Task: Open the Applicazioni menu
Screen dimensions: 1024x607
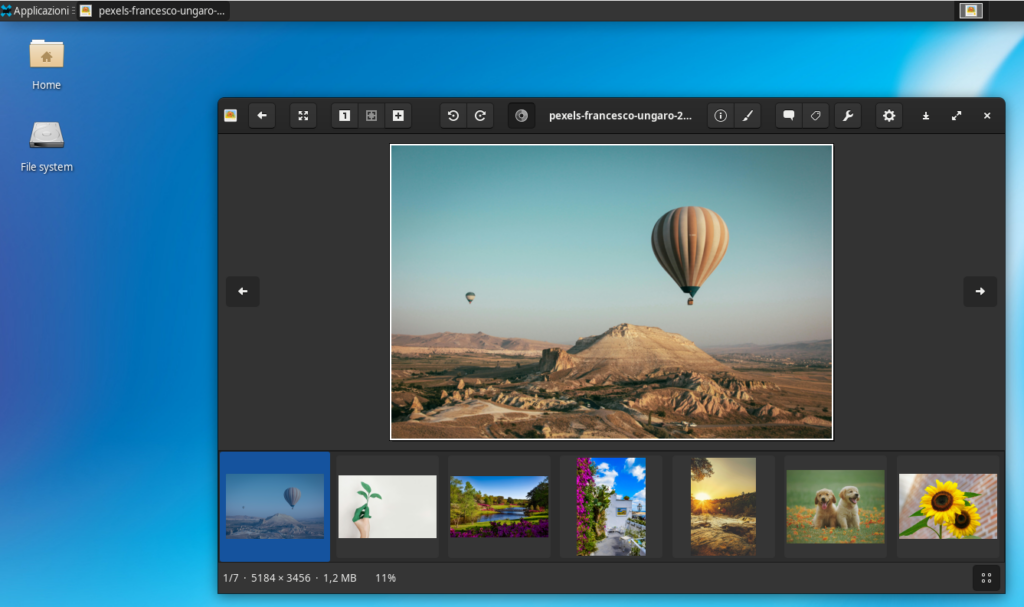Action: [34, 10]
